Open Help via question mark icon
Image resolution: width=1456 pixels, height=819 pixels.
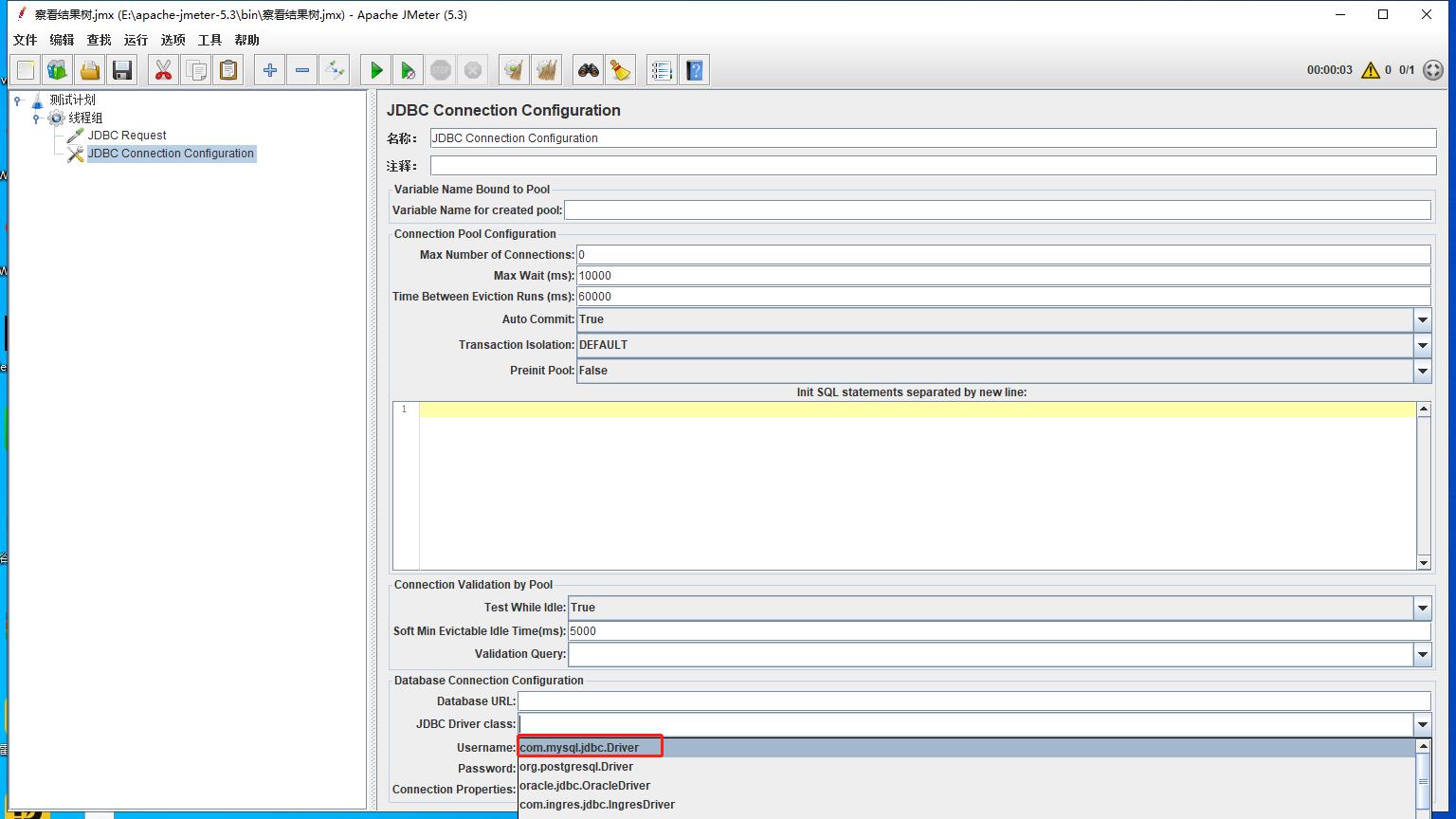(694, 70)
